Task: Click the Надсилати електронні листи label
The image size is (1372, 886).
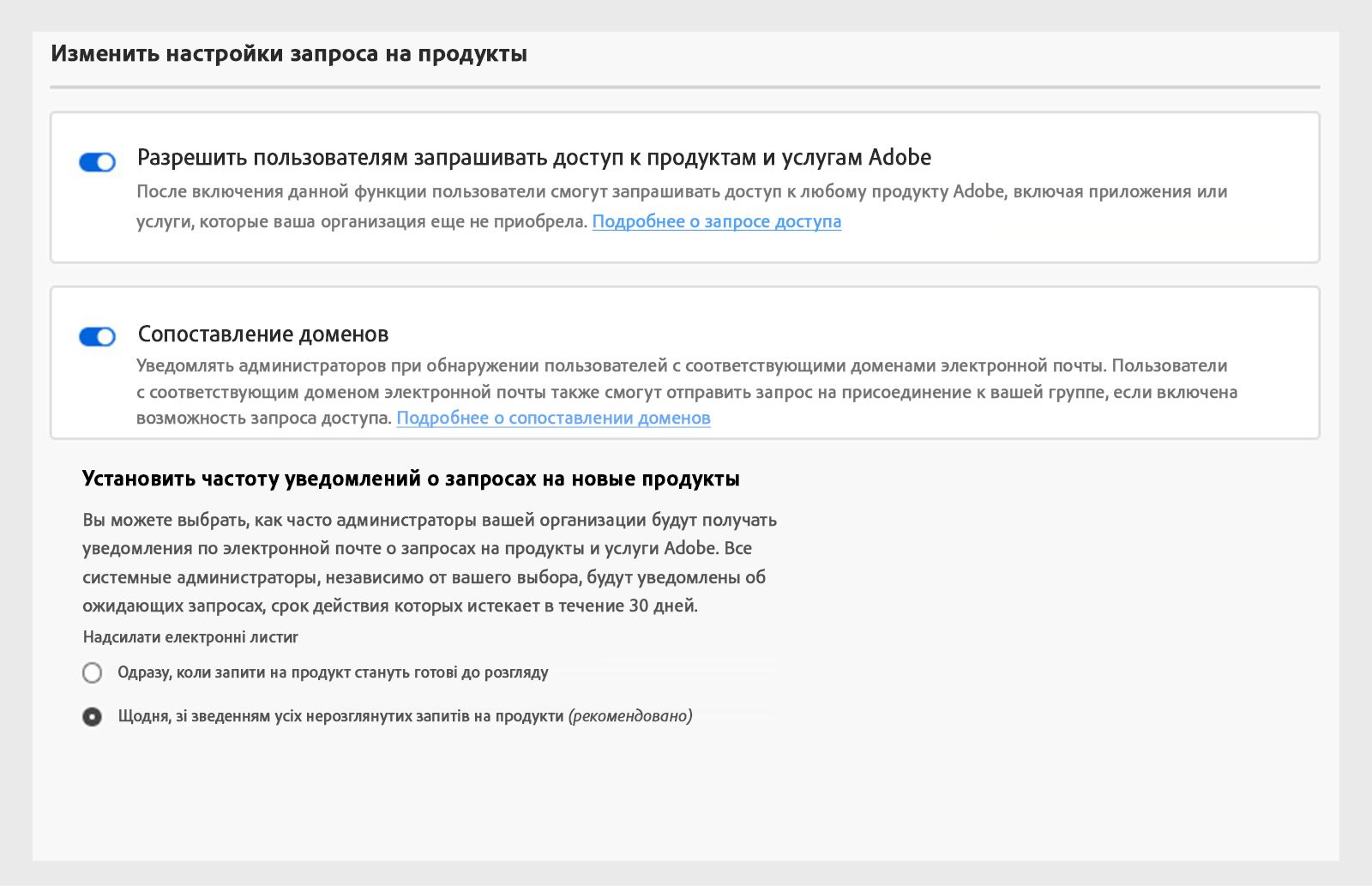Action: pyautogui.click(x=190, y=637)
